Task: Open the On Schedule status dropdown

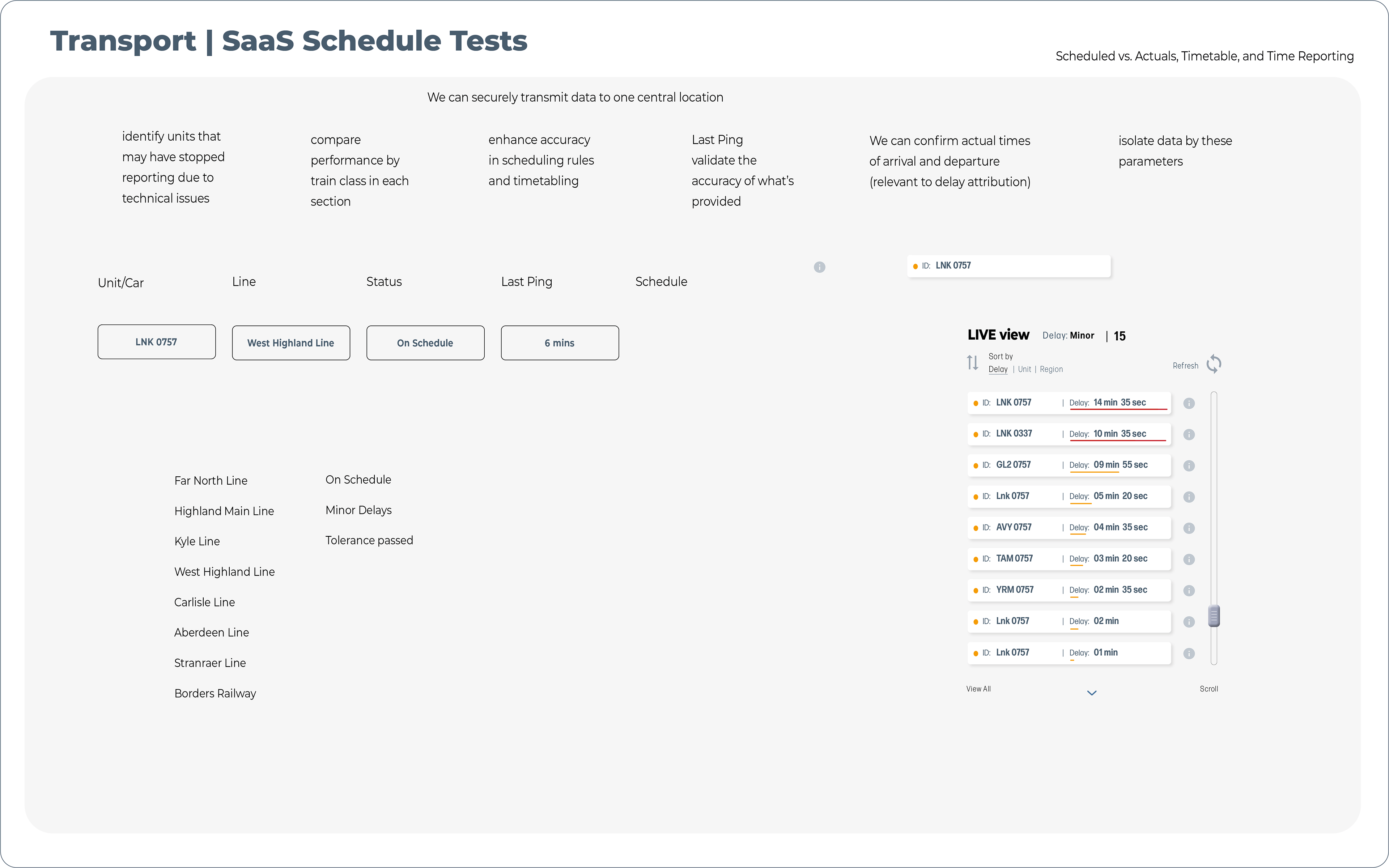Action: (x=425, y=343)
